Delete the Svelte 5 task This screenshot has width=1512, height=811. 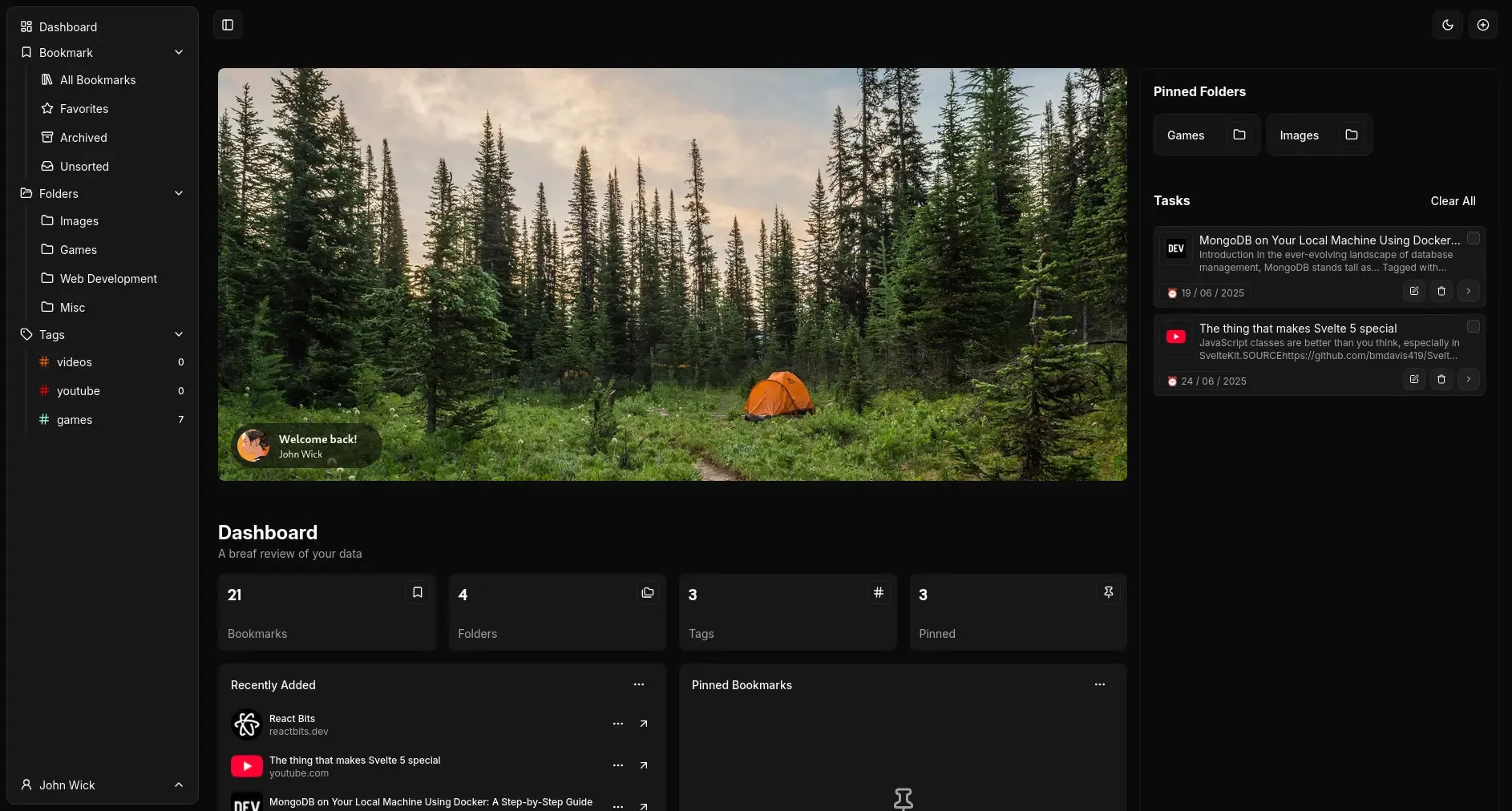pyautogui.click(x=1441, y=379)
